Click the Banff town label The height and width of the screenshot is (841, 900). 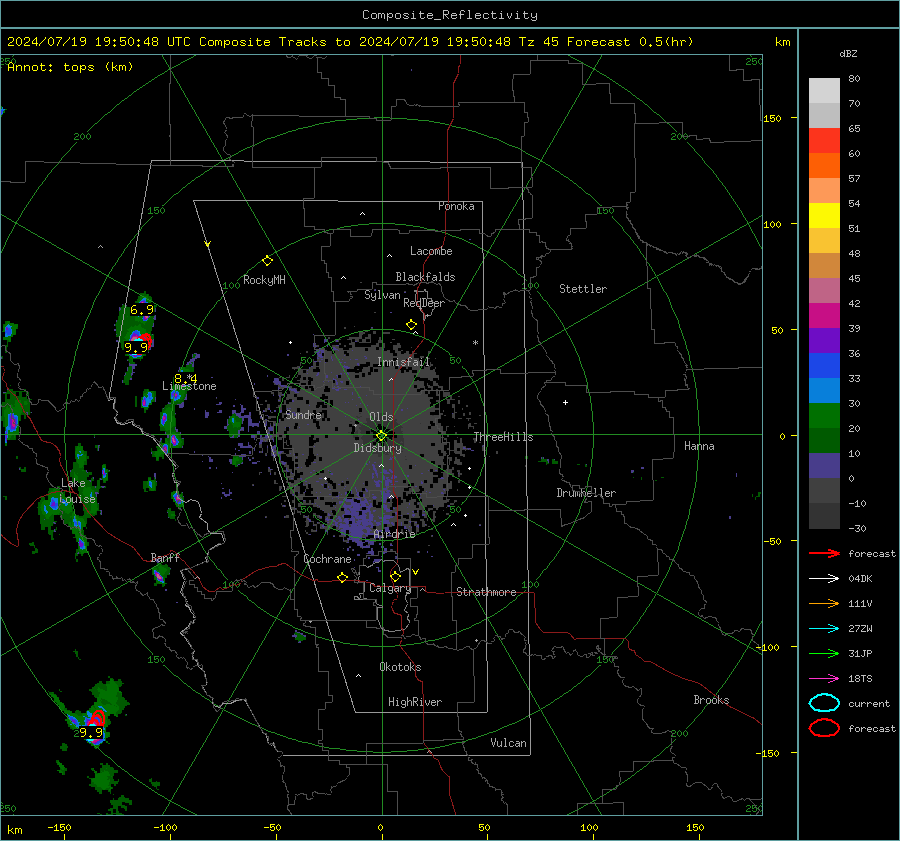click(165, 558)
